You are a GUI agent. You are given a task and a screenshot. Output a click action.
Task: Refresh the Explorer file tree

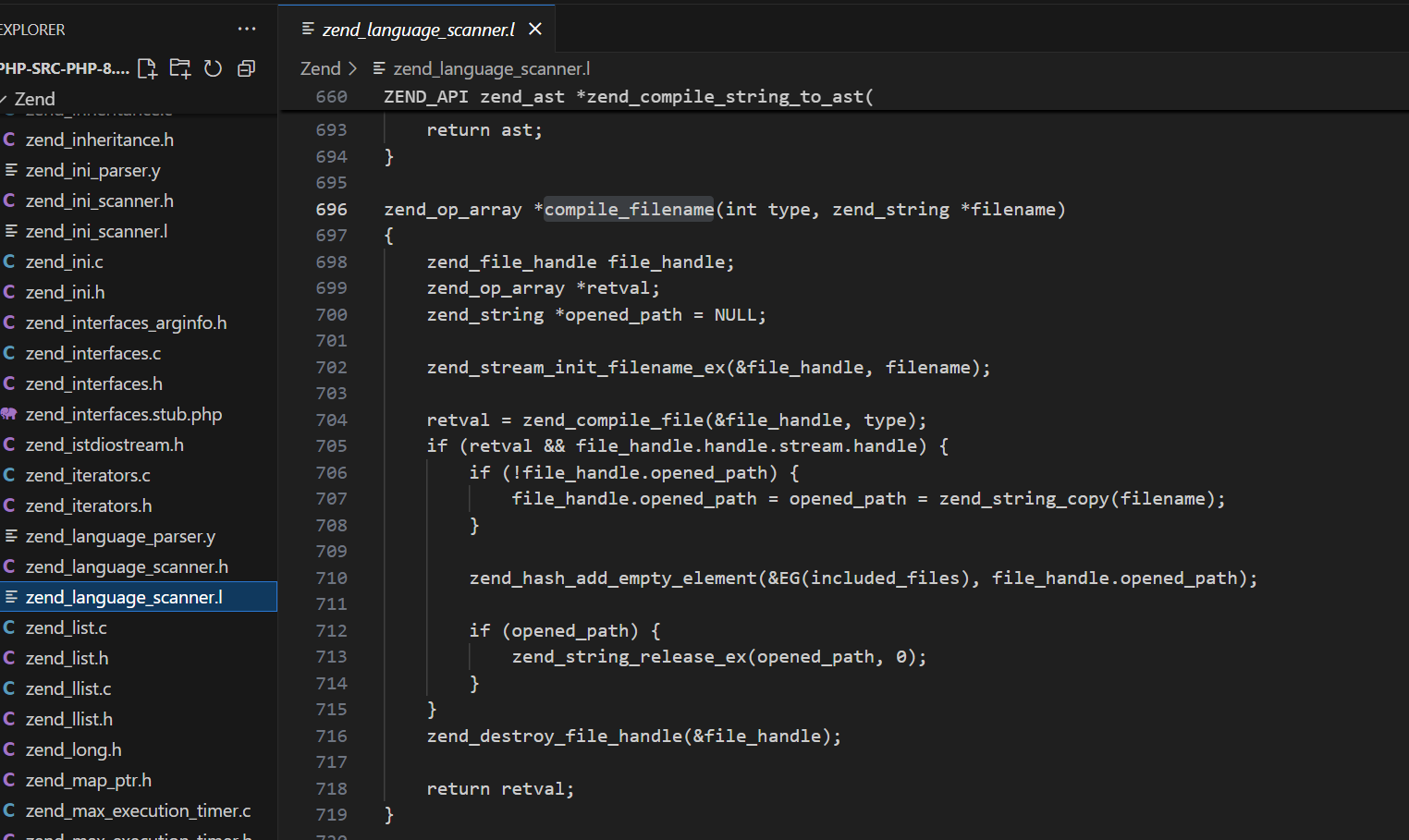(x=213, y=68)
